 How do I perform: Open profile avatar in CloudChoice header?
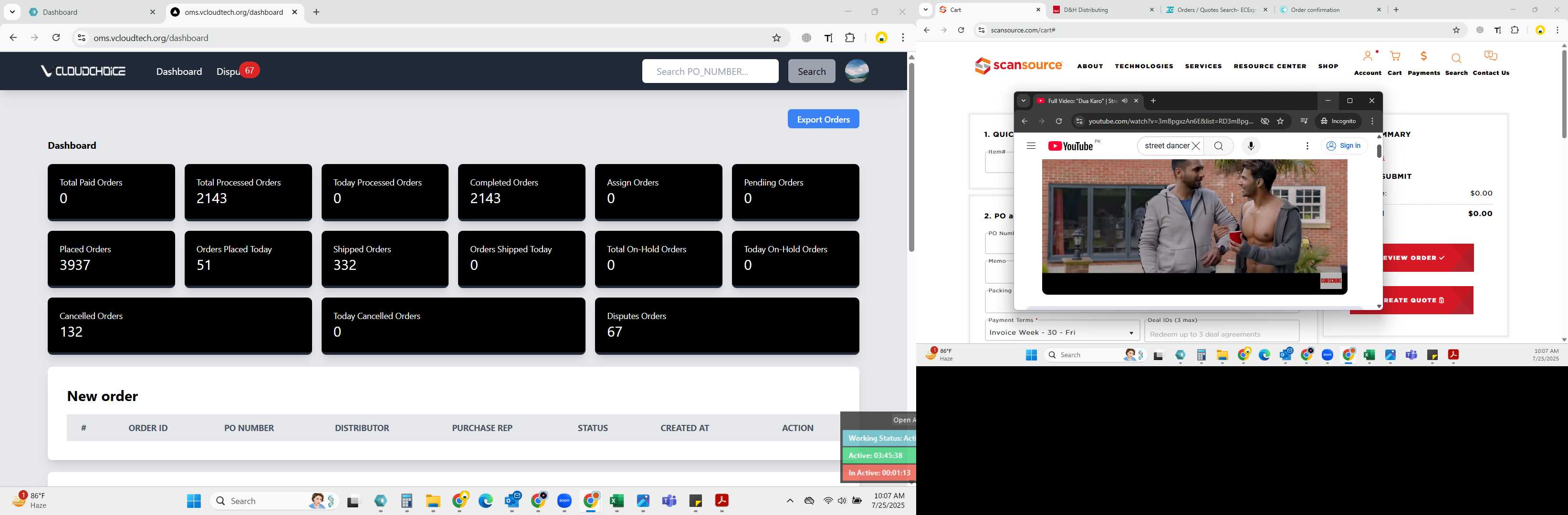[x=857, y=71]
